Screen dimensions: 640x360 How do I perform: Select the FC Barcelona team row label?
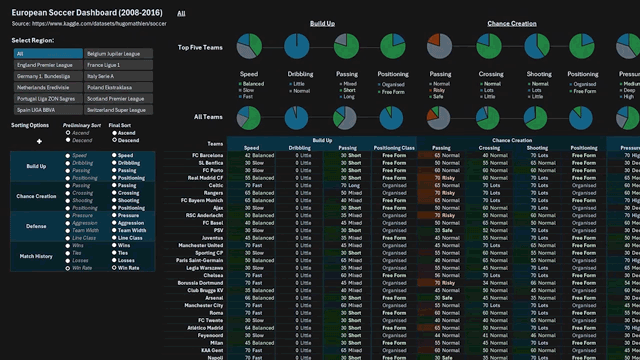208,156
